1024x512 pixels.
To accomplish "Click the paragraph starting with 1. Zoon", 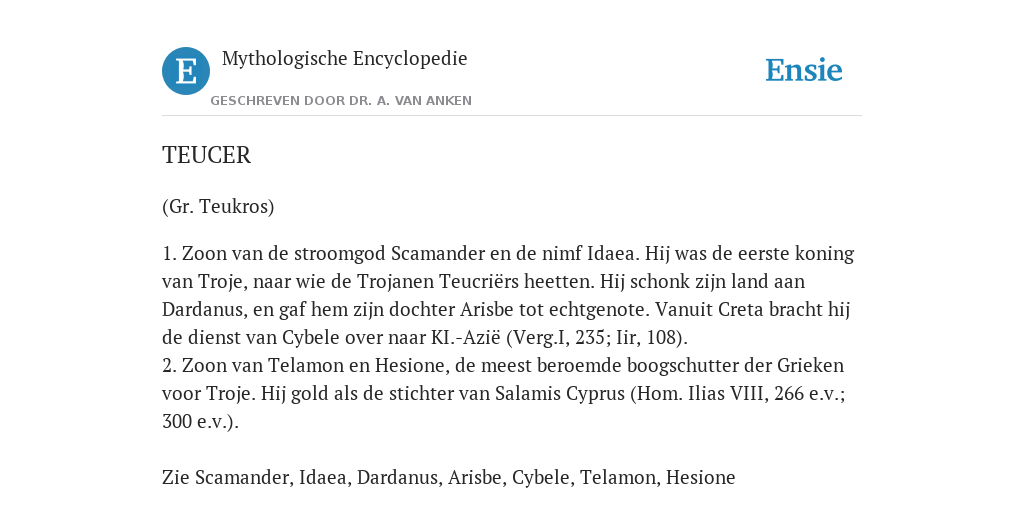I will (508, 295).
